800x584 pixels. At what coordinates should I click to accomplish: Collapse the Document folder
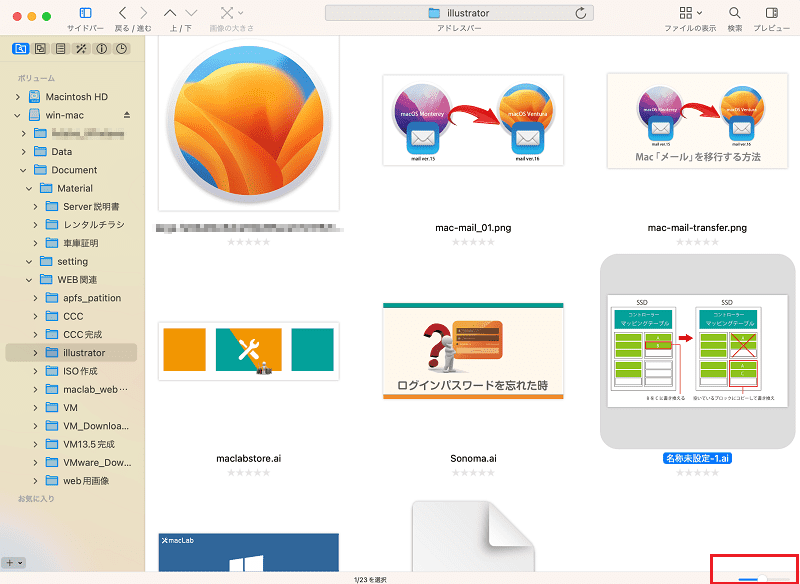pyautogui.click(x=24, y=170)
